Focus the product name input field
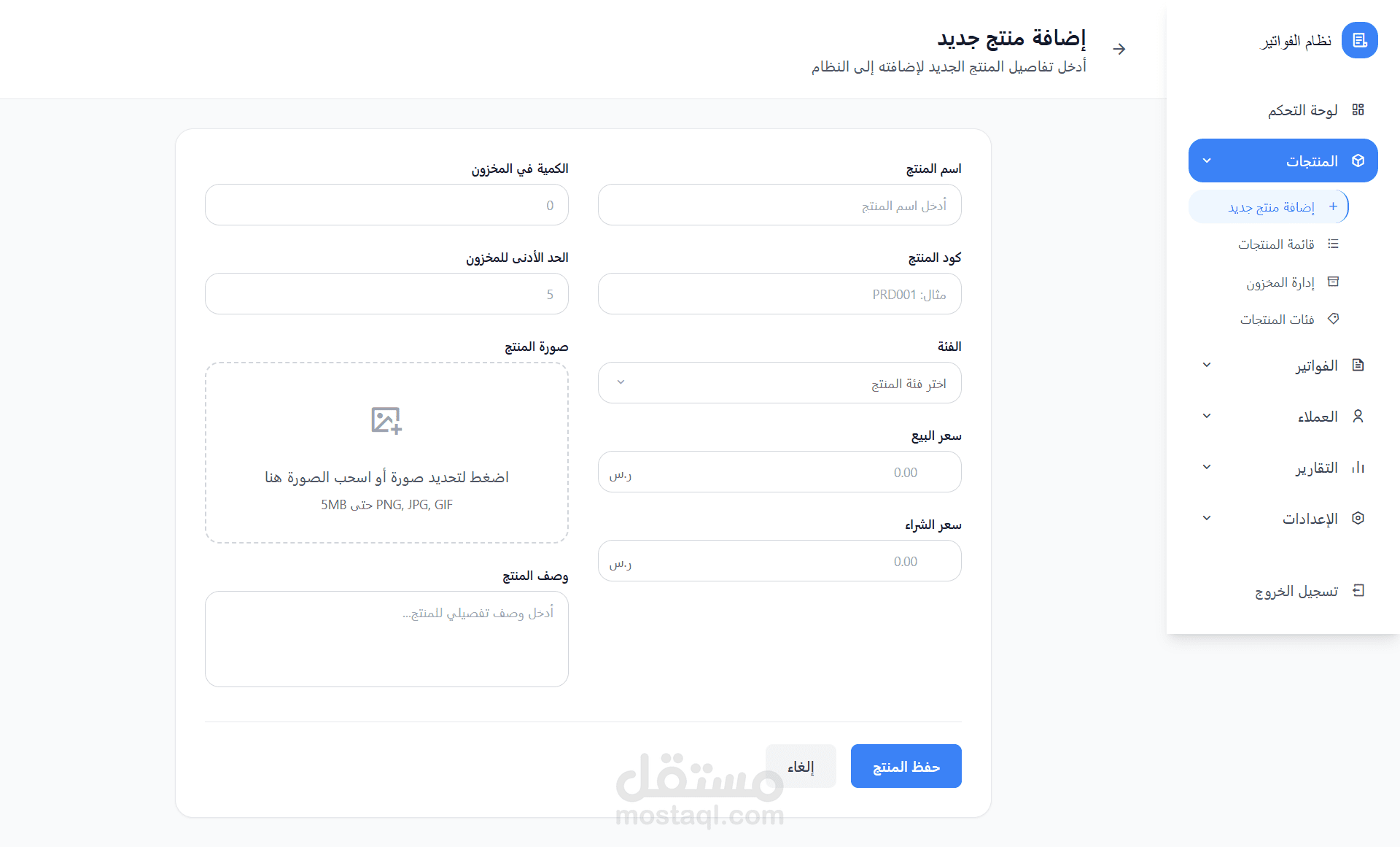Screen dimensions: 1400x847 (779, 205)
